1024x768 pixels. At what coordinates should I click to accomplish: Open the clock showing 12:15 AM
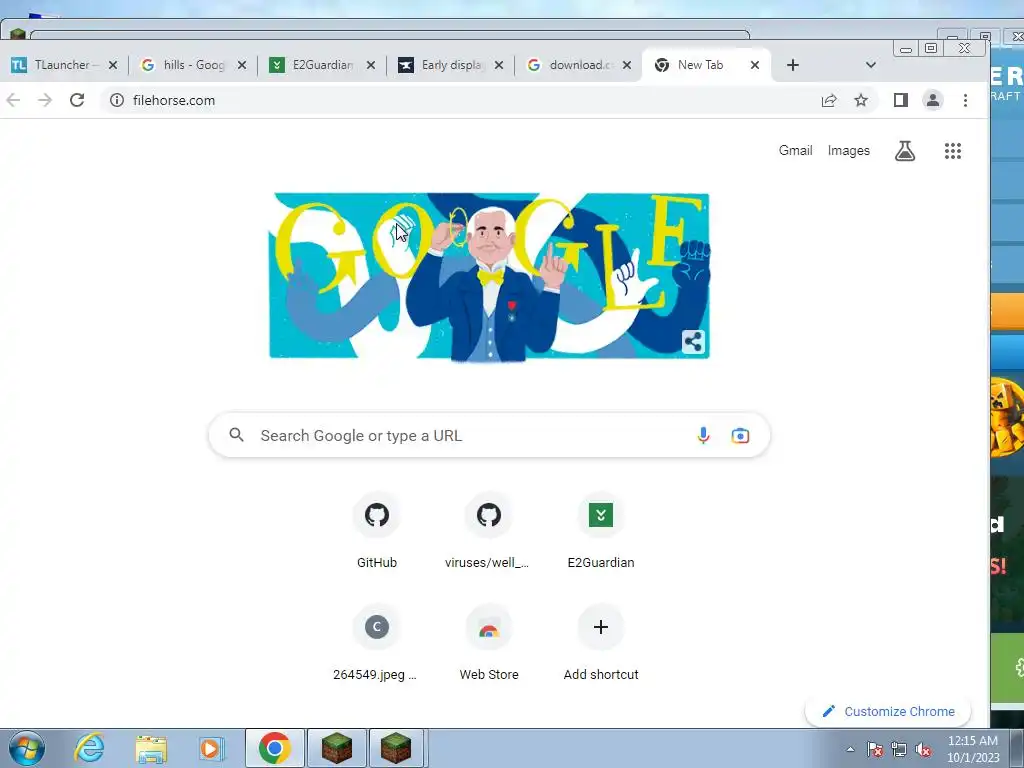pyautogui.click(x=973, y=749)
